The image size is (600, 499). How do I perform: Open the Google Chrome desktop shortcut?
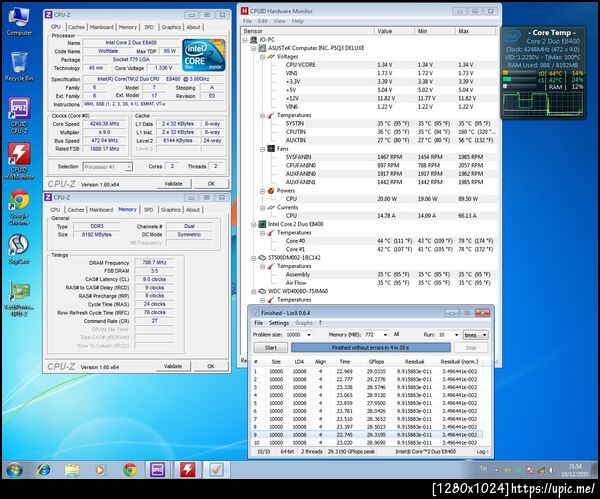point(19,207)
